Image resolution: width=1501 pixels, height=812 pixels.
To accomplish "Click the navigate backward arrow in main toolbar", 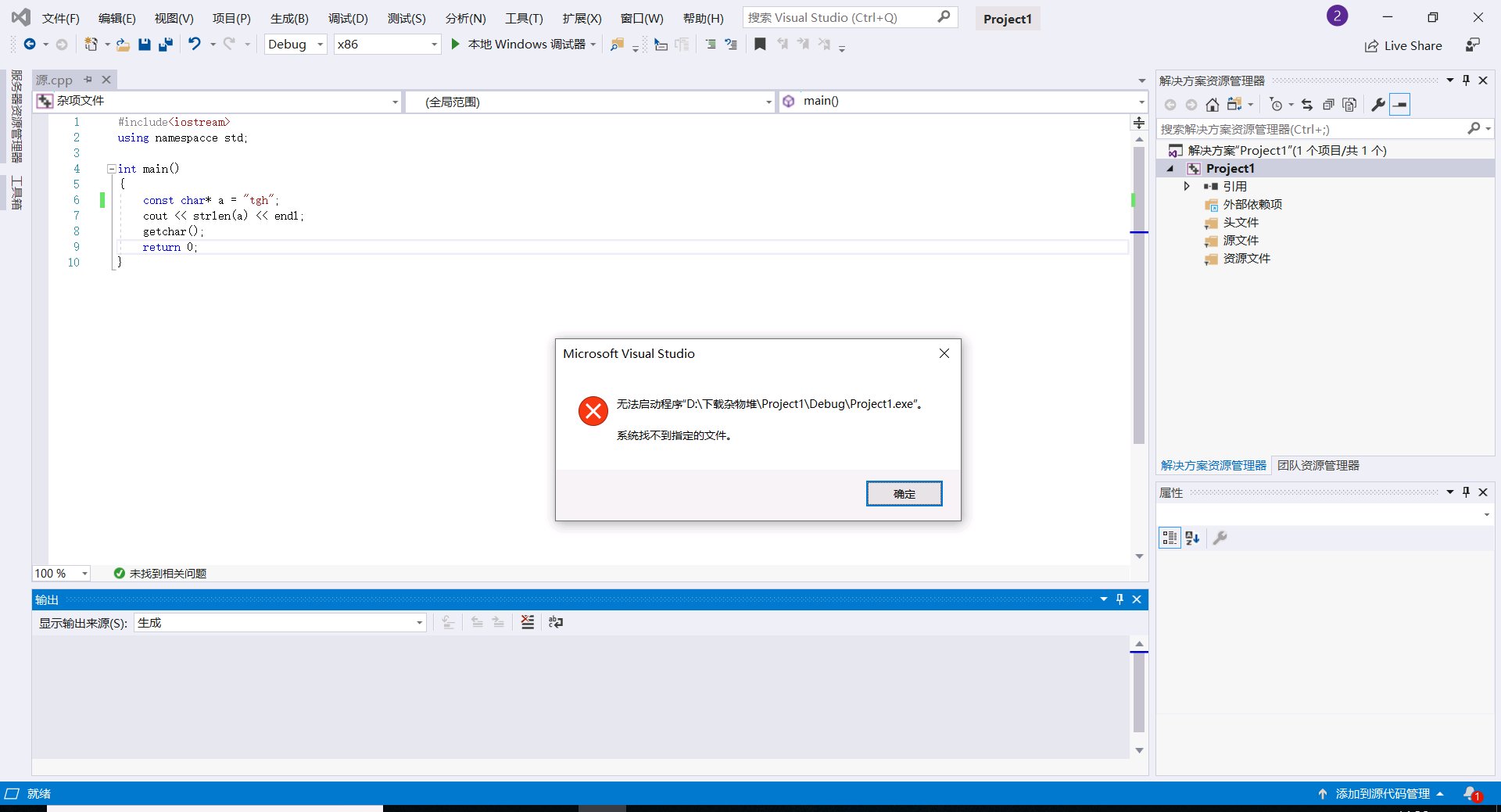I will click(29, 45).
